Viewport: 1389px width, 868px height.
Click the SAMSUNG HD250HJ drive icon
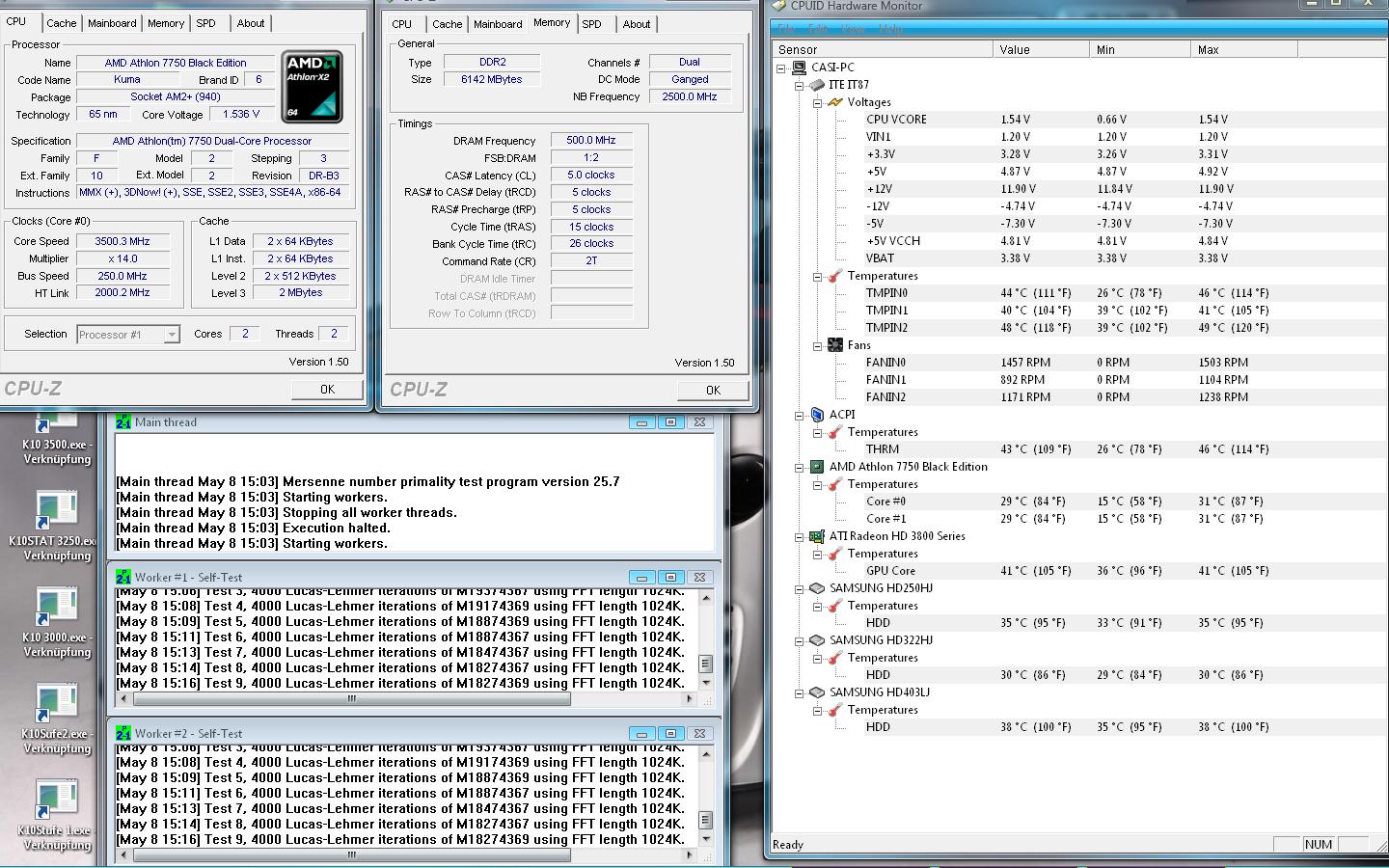pos(817,588)
